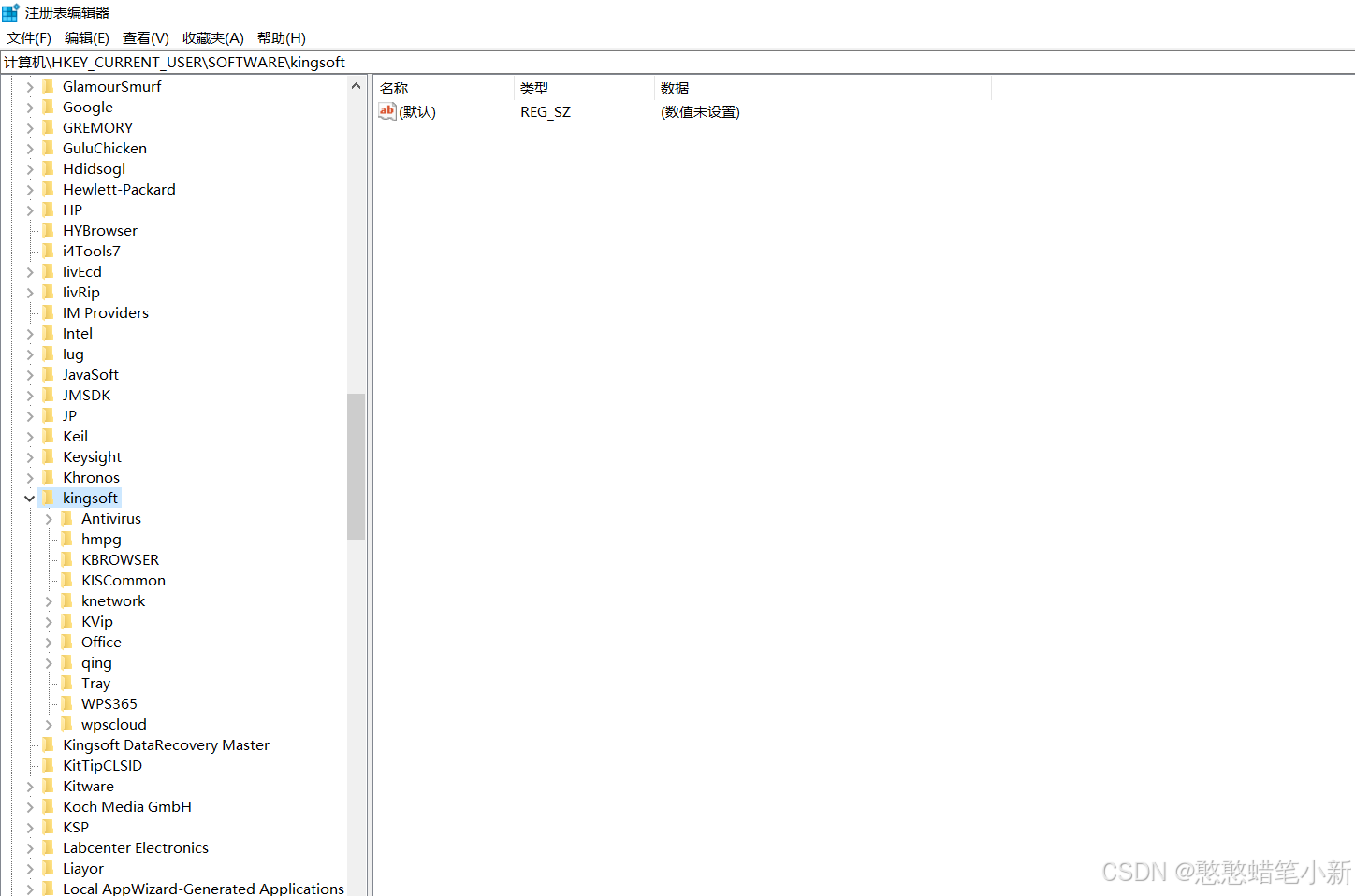This screenshot has width=1355, height=896.
Task: Click the Keil folder icon
Action: point(49,436)
